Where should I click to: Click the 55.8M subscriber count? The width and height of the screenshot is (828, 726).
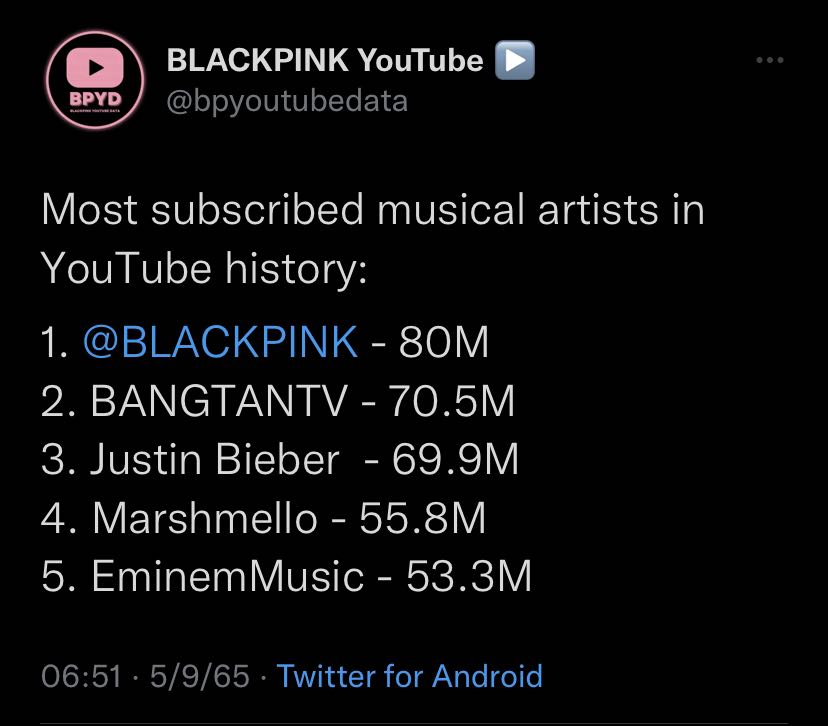tap(422, 518)
